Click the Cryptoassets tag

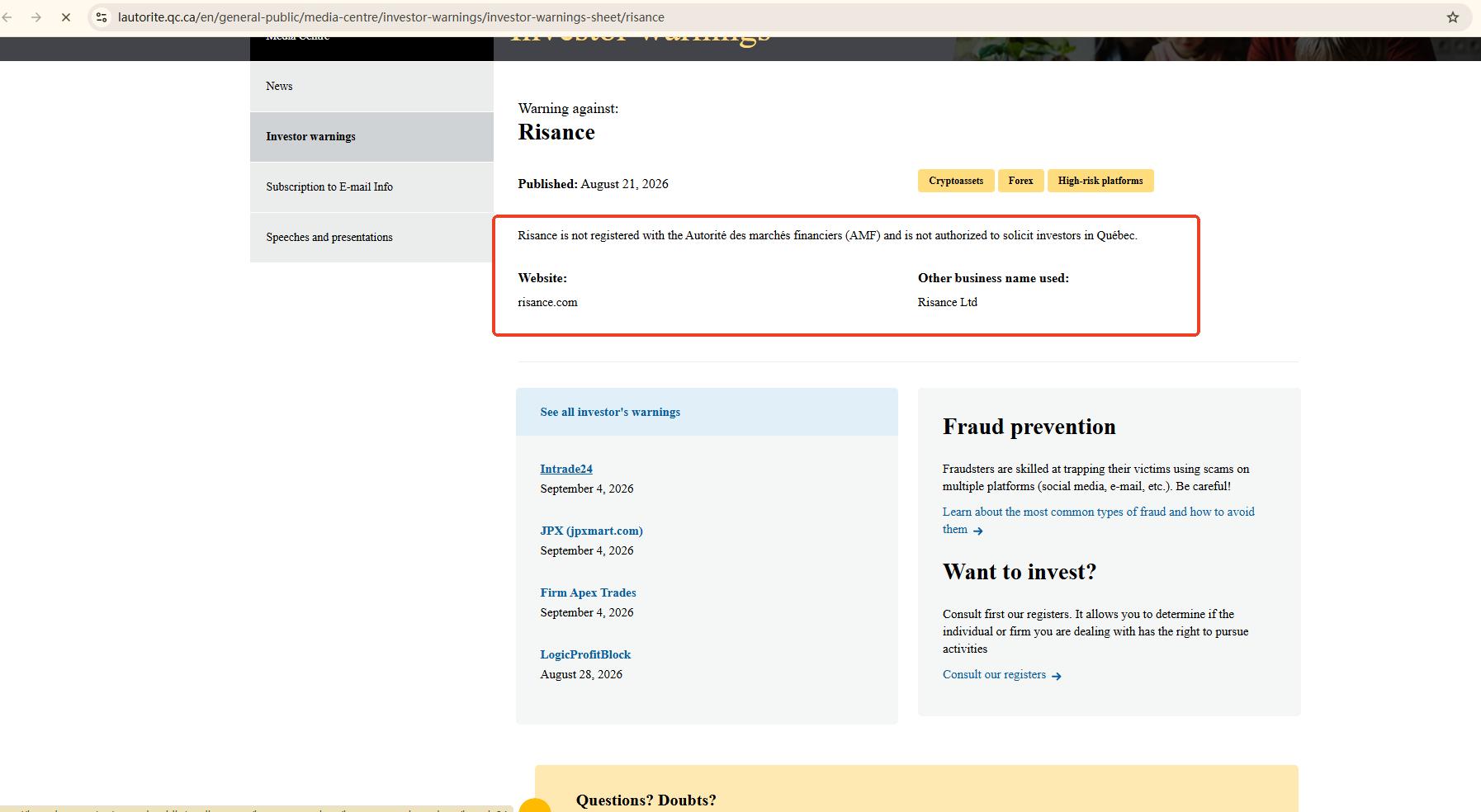(x=956, y=181)
